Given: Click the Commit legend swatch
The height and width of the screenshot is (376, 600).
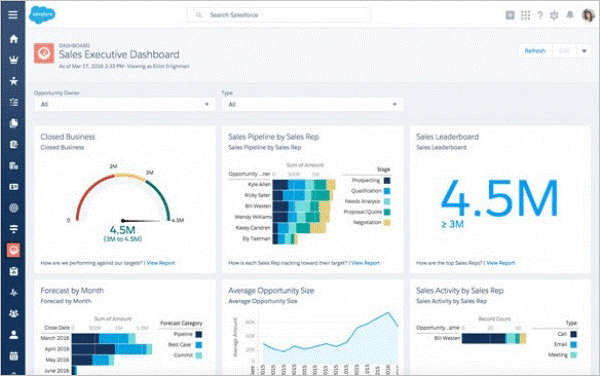Looking at the screenshot, I should click(199, 355).
